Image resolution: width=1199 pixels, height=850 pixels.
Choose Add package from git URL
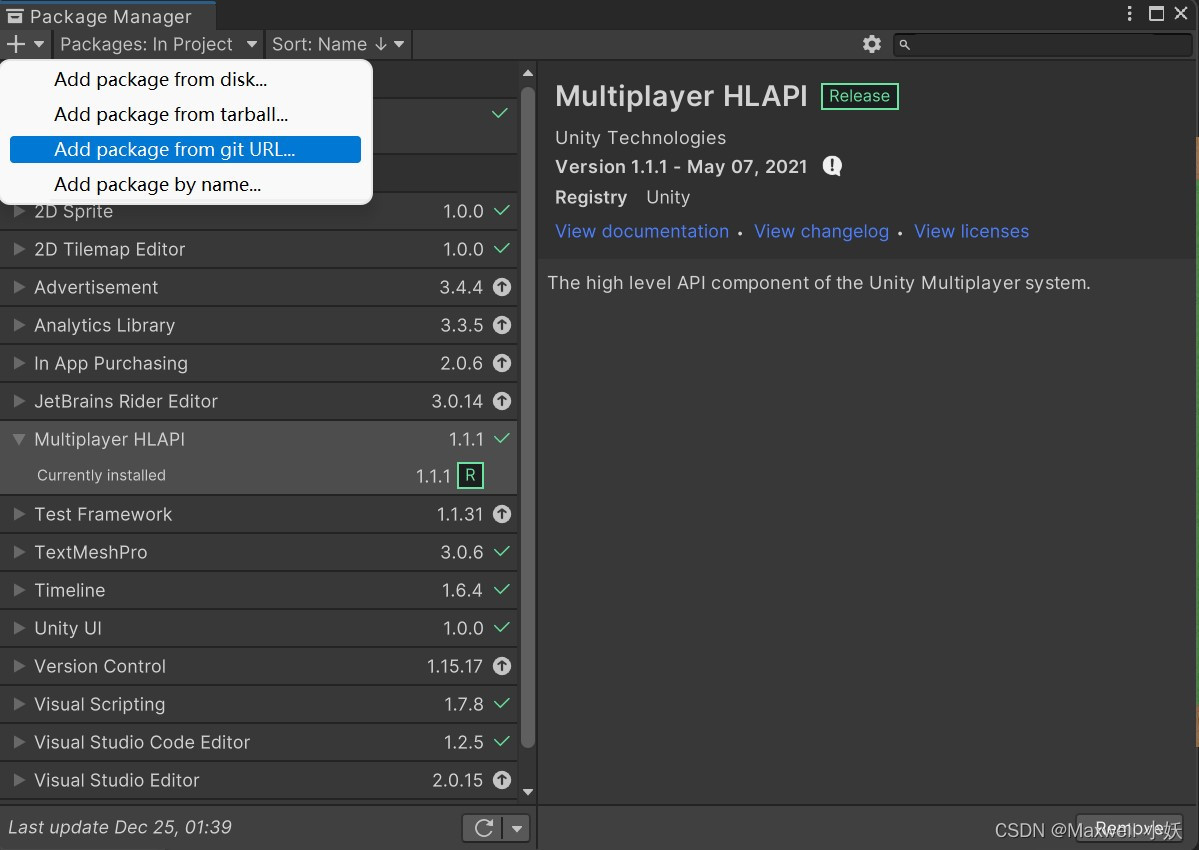point(185,150)
